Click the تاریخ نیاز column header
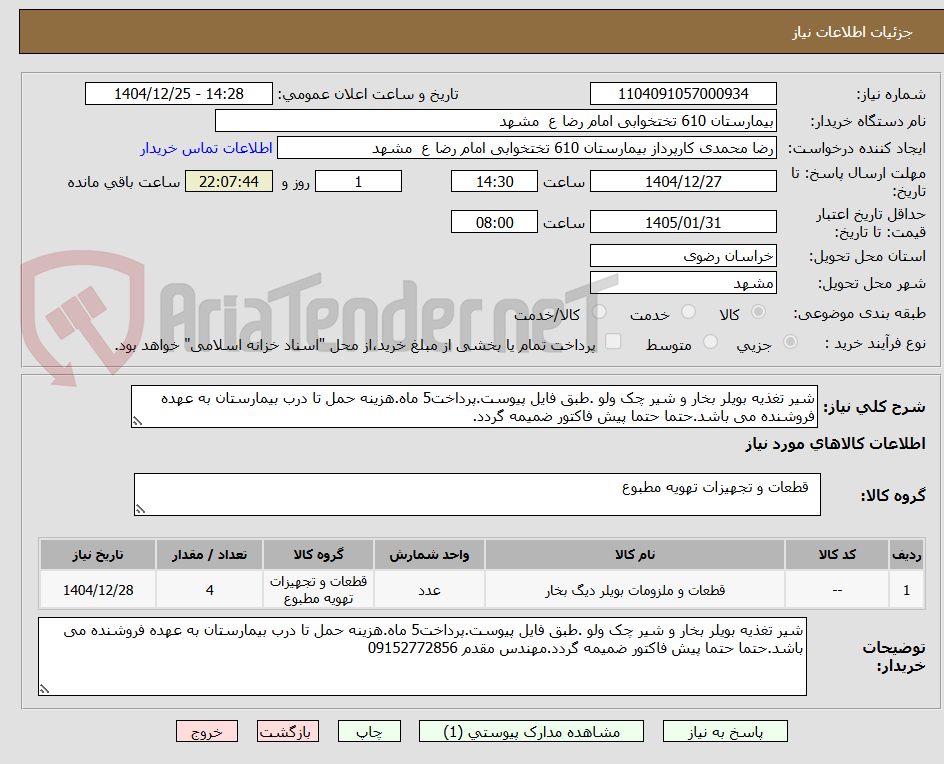944x764 pixels. point(98,554)
